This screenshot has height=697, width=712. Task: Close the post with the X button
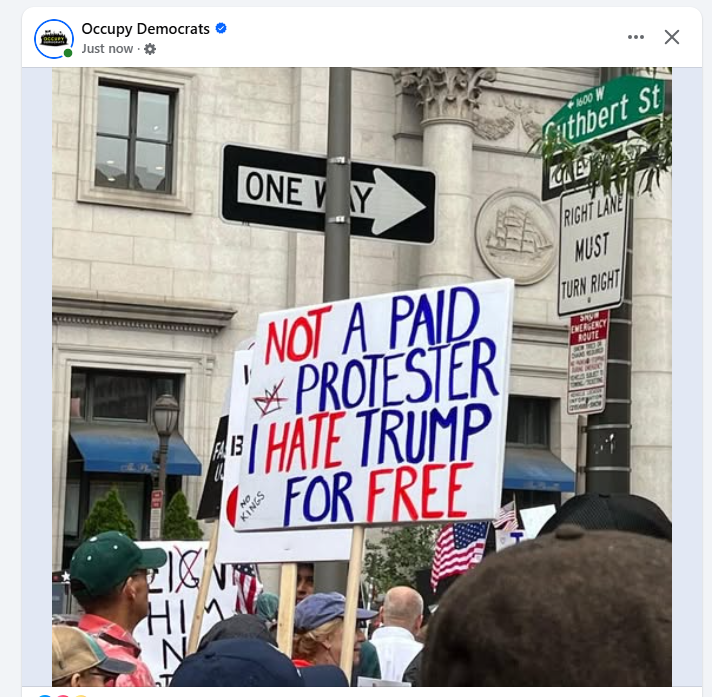pyautogui.click(x=672, y=37)
